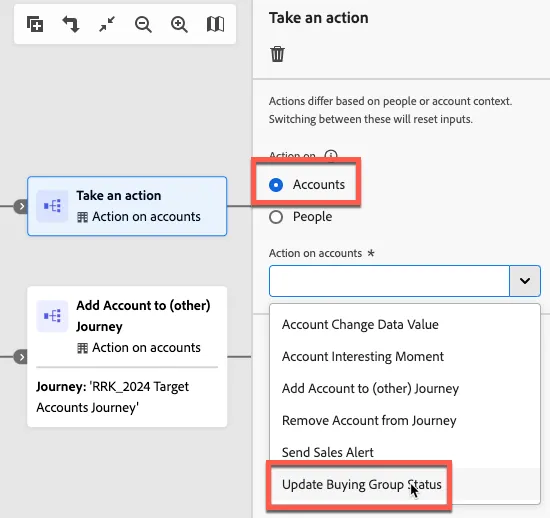Delete the action using the trash icon
Image resolution: width=550 pixels, height=518 pixels.
(277, 54)
